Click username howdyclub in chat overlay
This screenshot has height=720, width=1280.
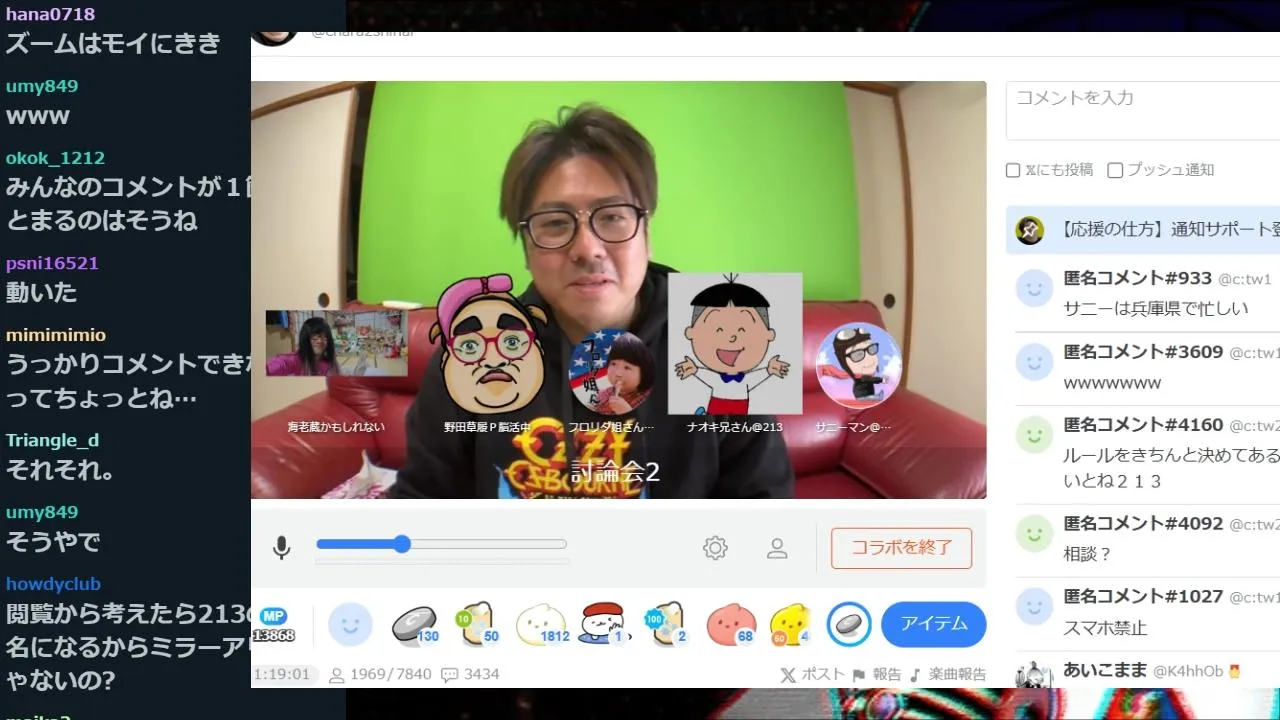click(x=53, y=584)
